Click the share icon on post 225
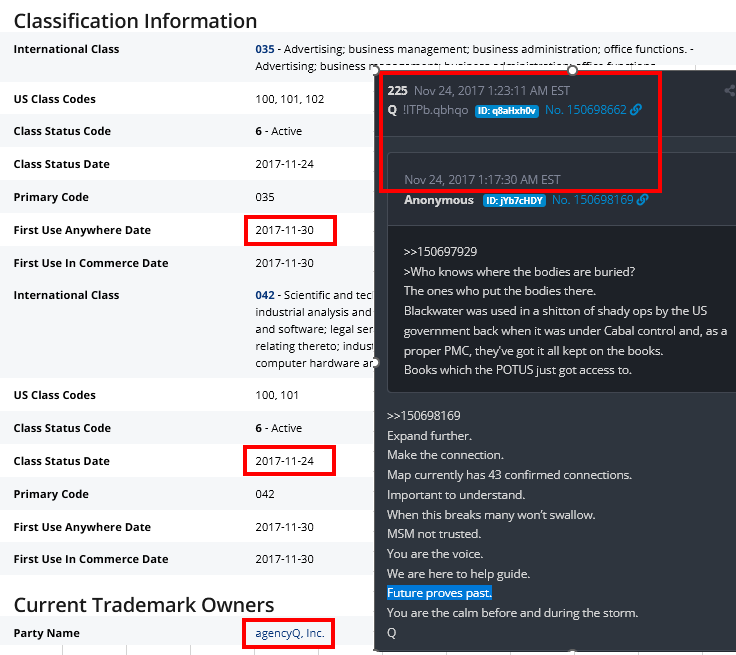The height and width of the screenshot is (655, 736). point(730,91)
